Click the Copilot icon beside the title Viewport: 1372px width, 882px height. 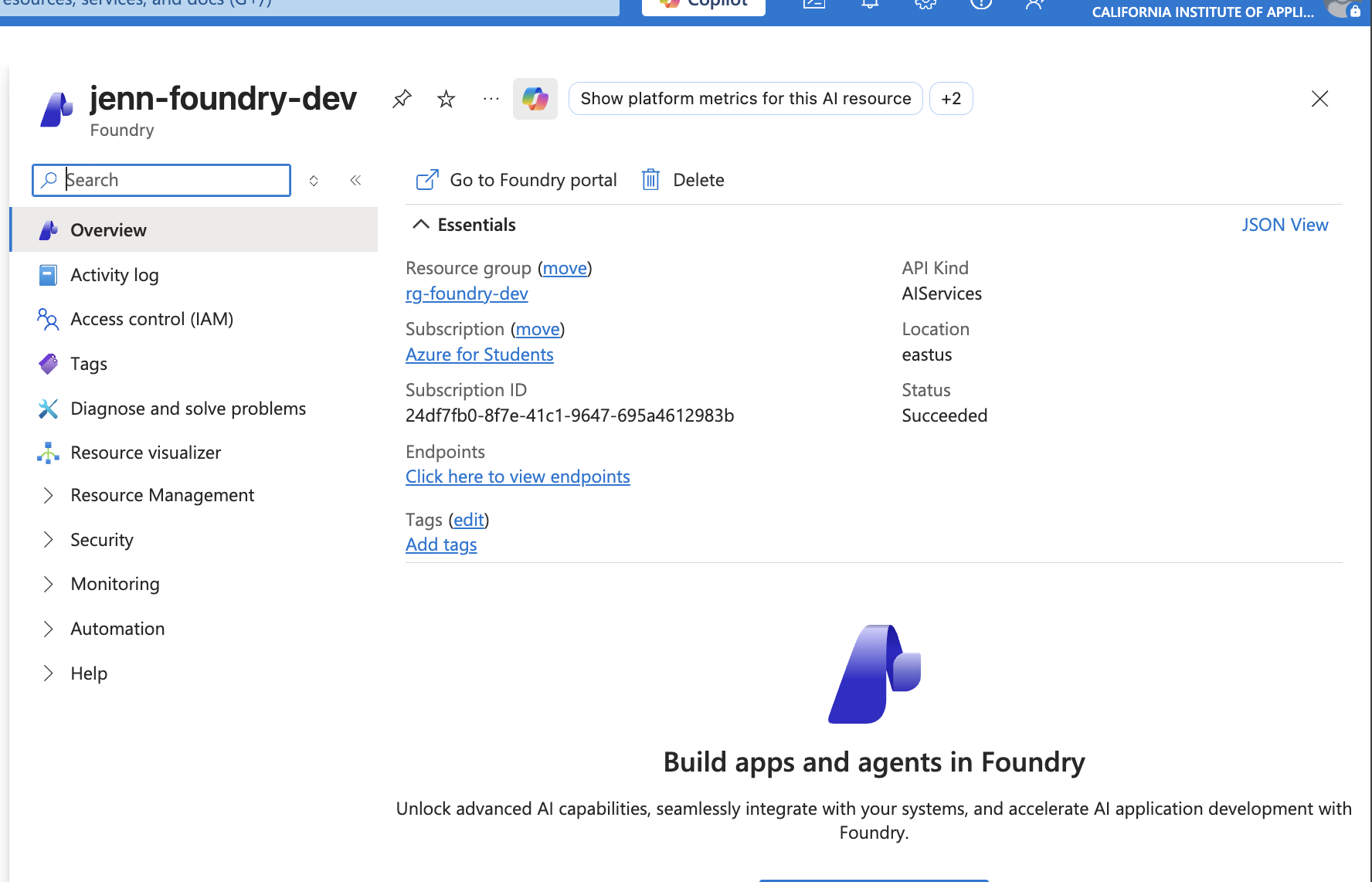[535, 99]
